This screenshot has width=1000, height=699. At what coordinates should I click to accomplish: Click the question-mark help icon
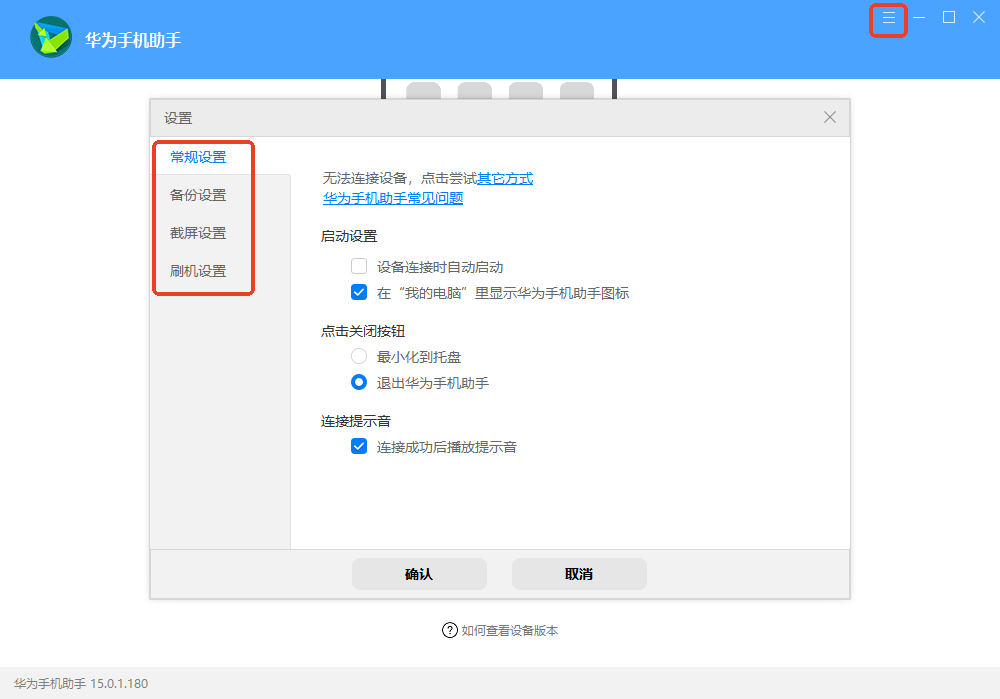coord(448,630)
